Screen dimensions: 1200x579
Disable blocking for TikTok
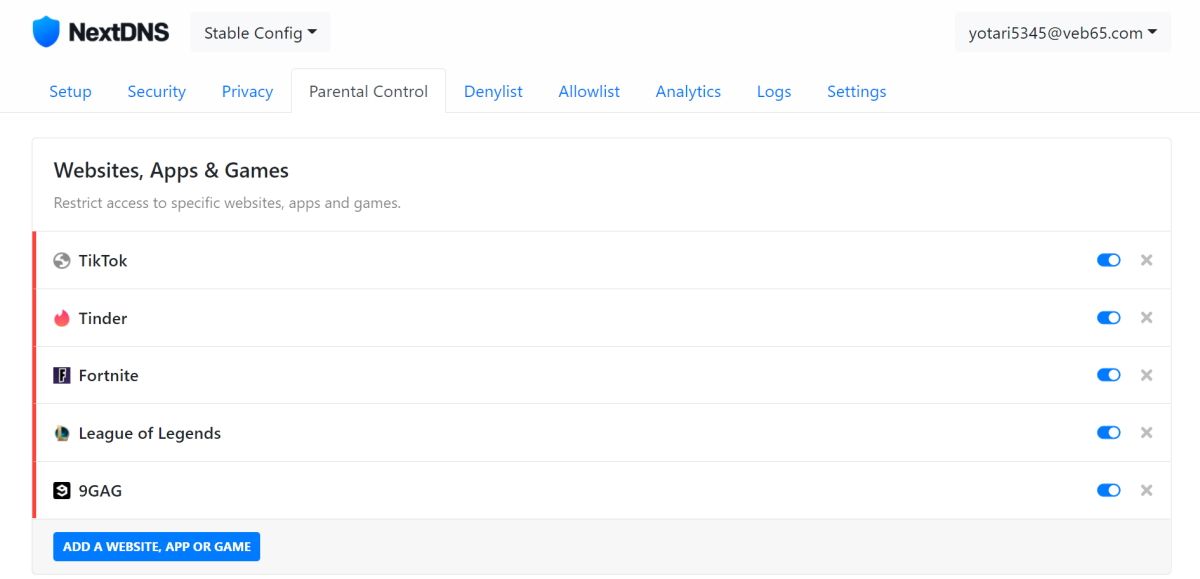[1108, 260]
